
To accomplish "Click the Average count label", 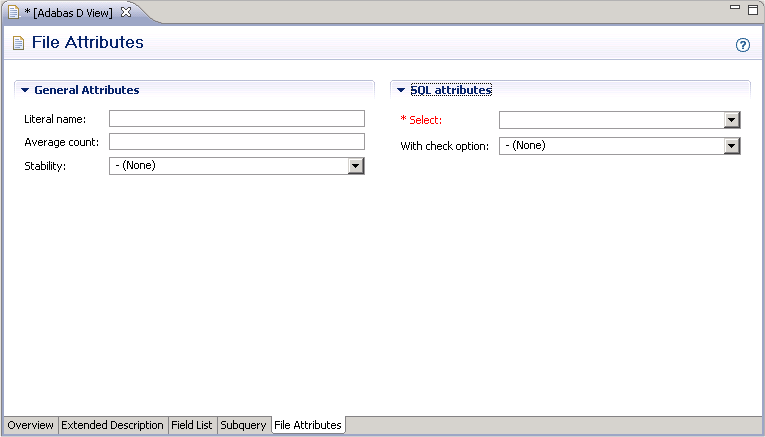I will (x=61, y=142).
